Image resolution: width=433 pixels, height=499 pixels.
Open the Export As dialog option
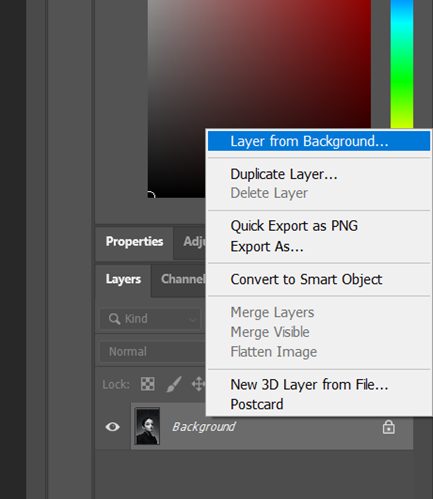click(319, 247)
